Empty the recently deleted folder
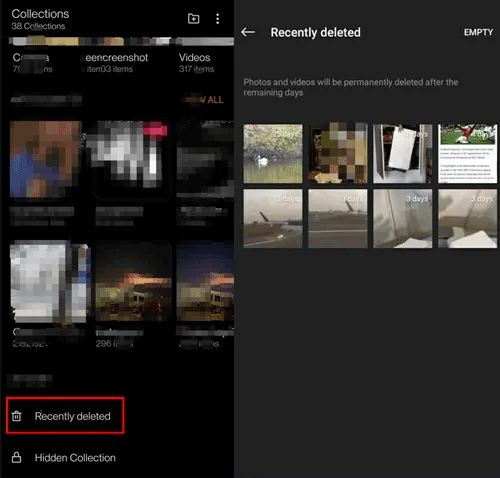 pyautogui.click(x=478, y=32)
